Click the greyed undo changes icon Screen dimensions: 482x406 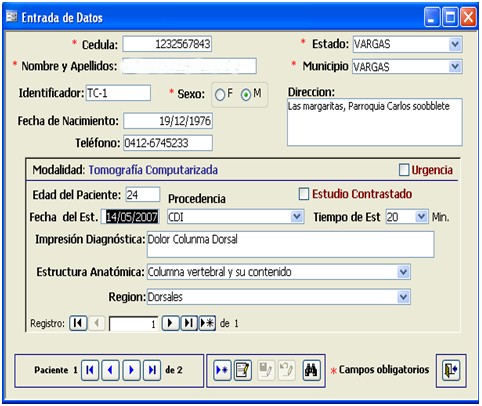(286, 370)
